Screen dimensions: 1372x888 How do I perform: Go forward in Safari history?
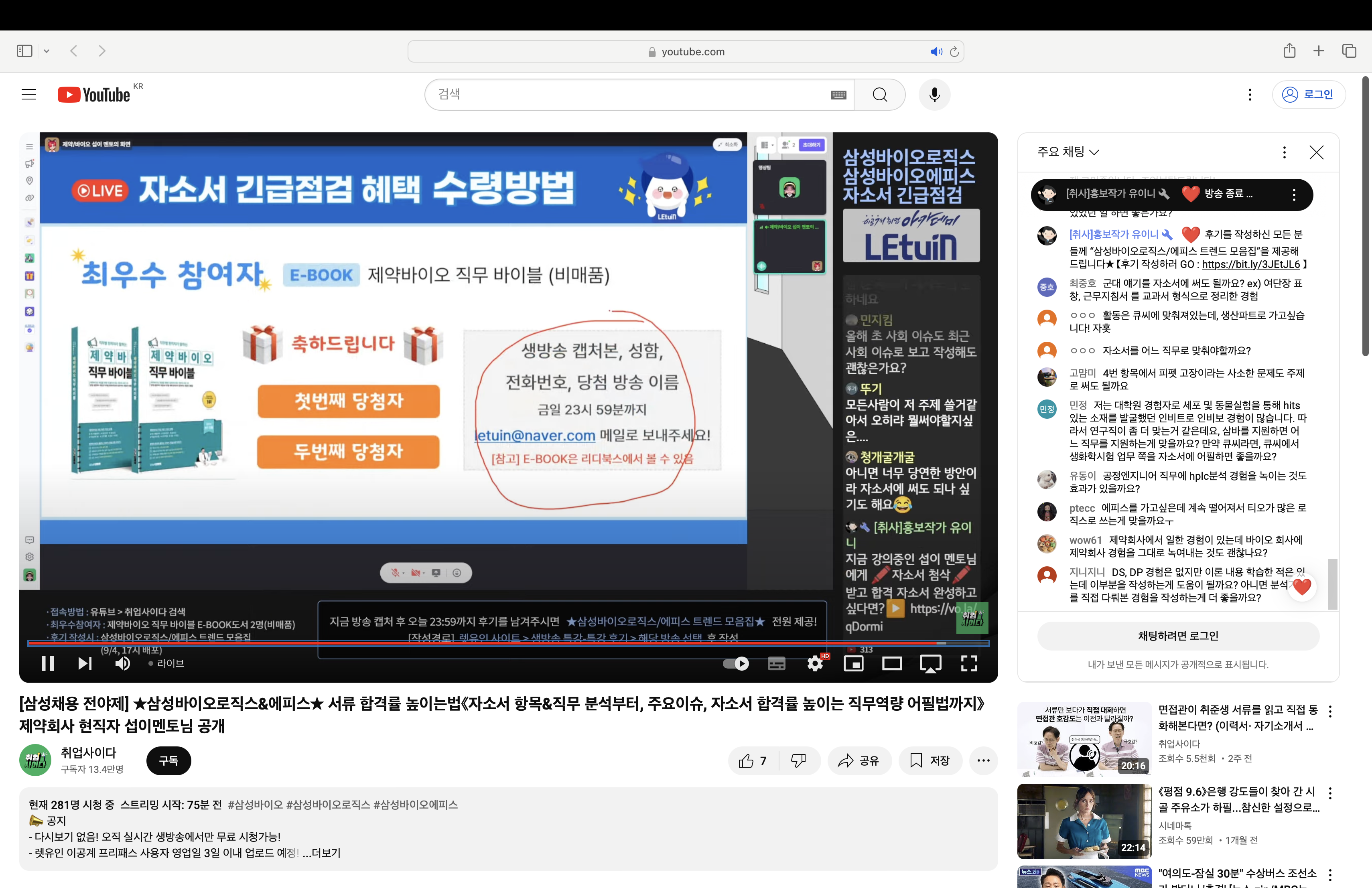pos(102,51)
